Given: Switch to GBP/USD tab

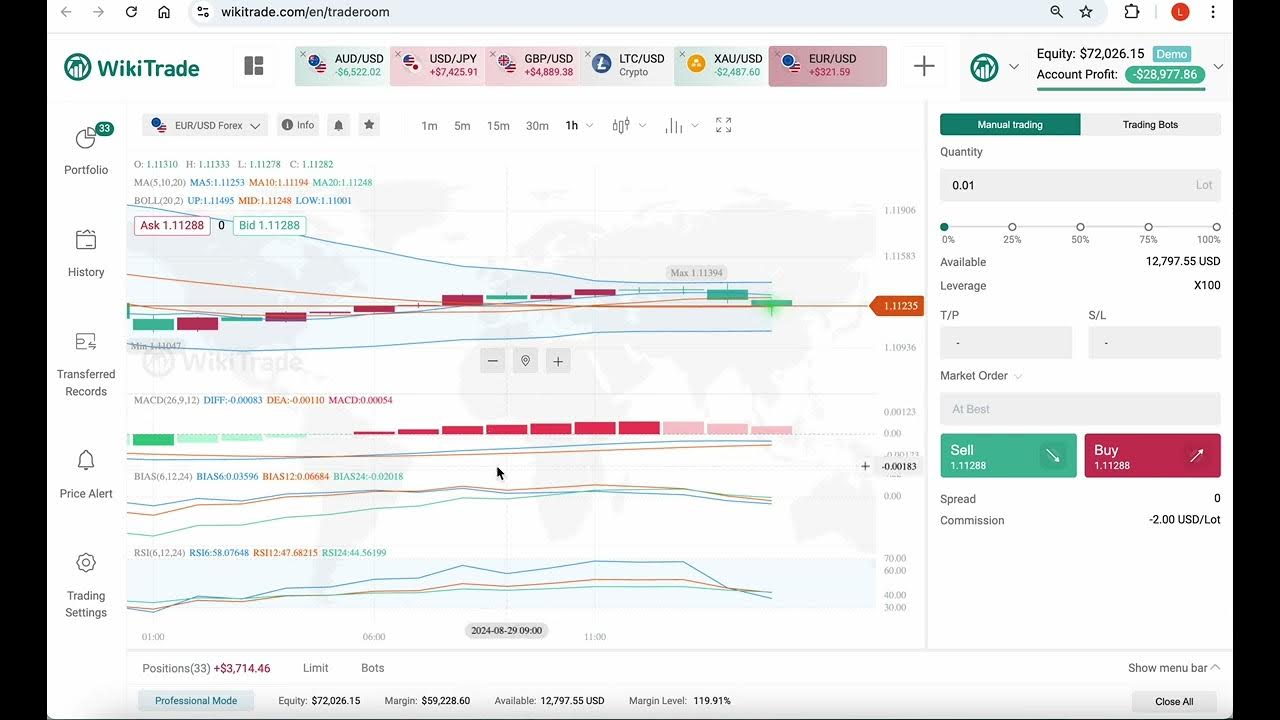Looking at the screenshot, I should (532, 66).
